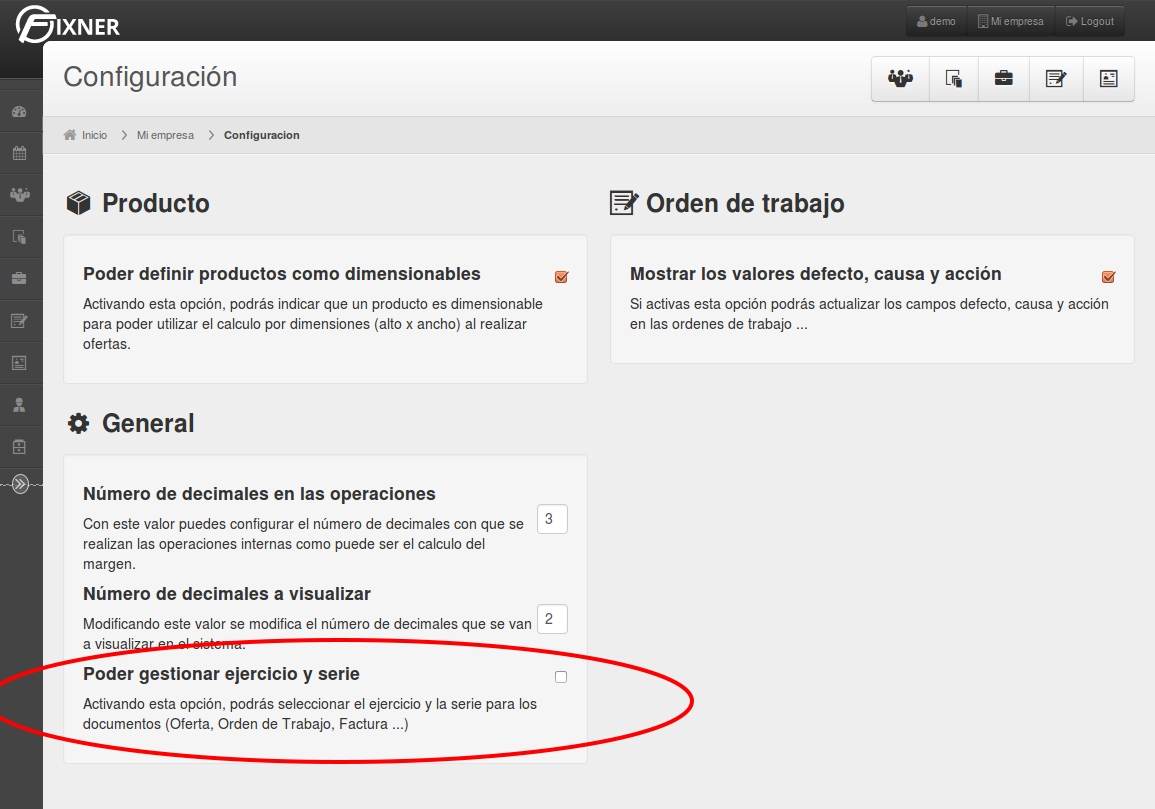Go to Inicio in the breadcrumb
Image resolution: width=1155 pixels, height=809 pixels.
tap(94, 135)
